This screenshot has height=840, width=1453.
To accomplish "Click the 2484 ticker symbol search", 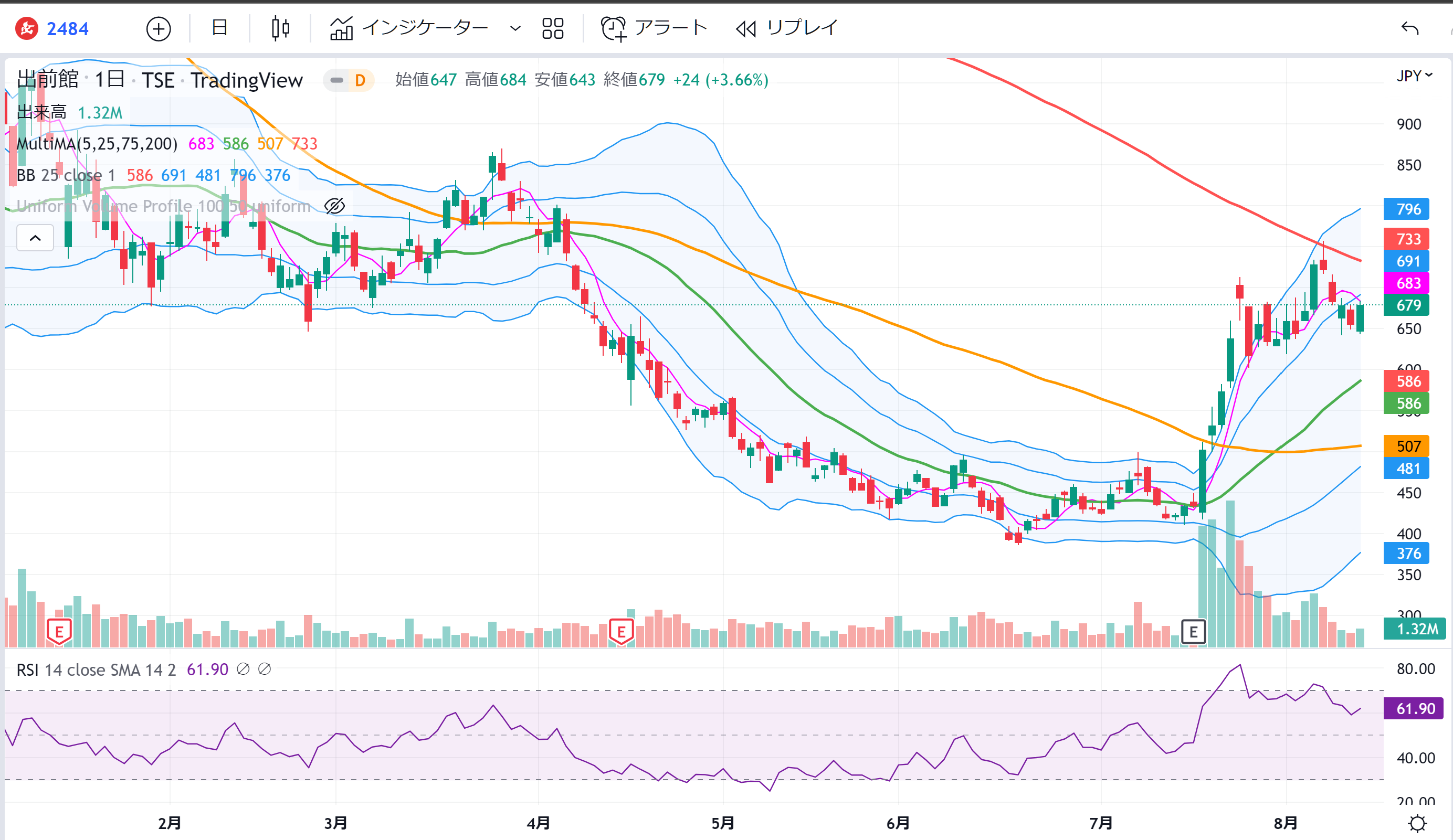I will tap(52, 28).
